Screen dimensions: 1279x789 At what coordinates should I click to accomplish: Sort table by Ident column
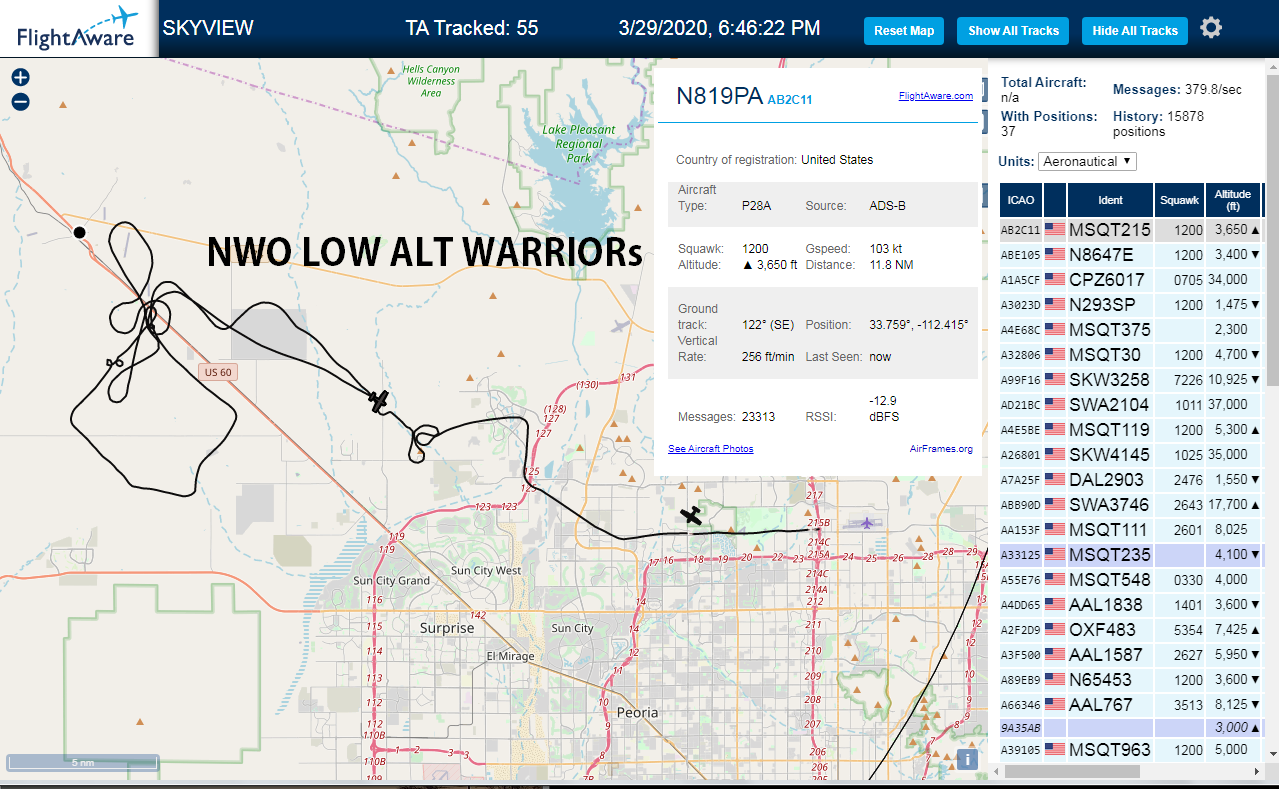(x=1110, y=200)
